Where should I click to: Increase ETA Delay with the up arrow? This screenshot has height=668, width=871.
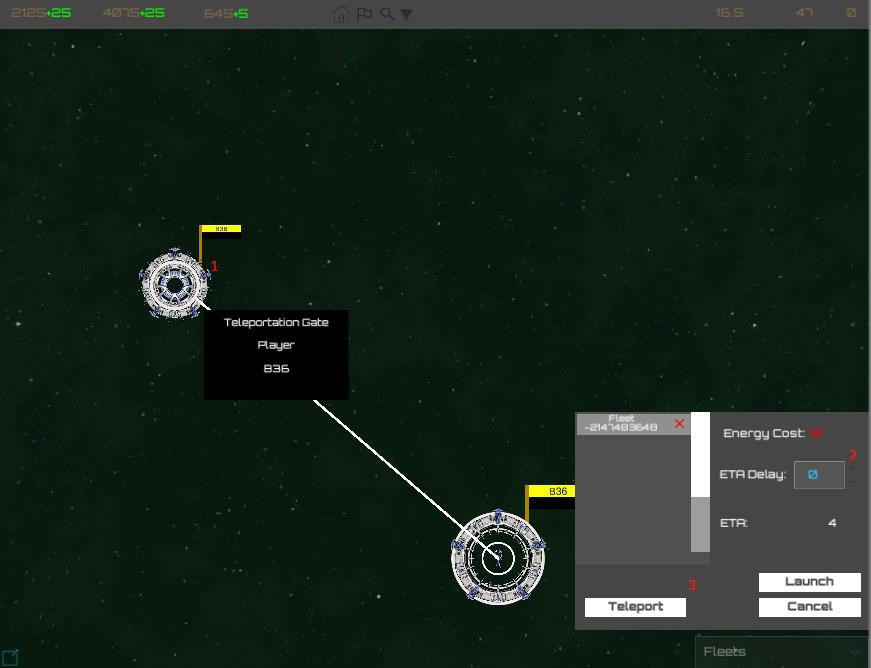coord(853,468)
